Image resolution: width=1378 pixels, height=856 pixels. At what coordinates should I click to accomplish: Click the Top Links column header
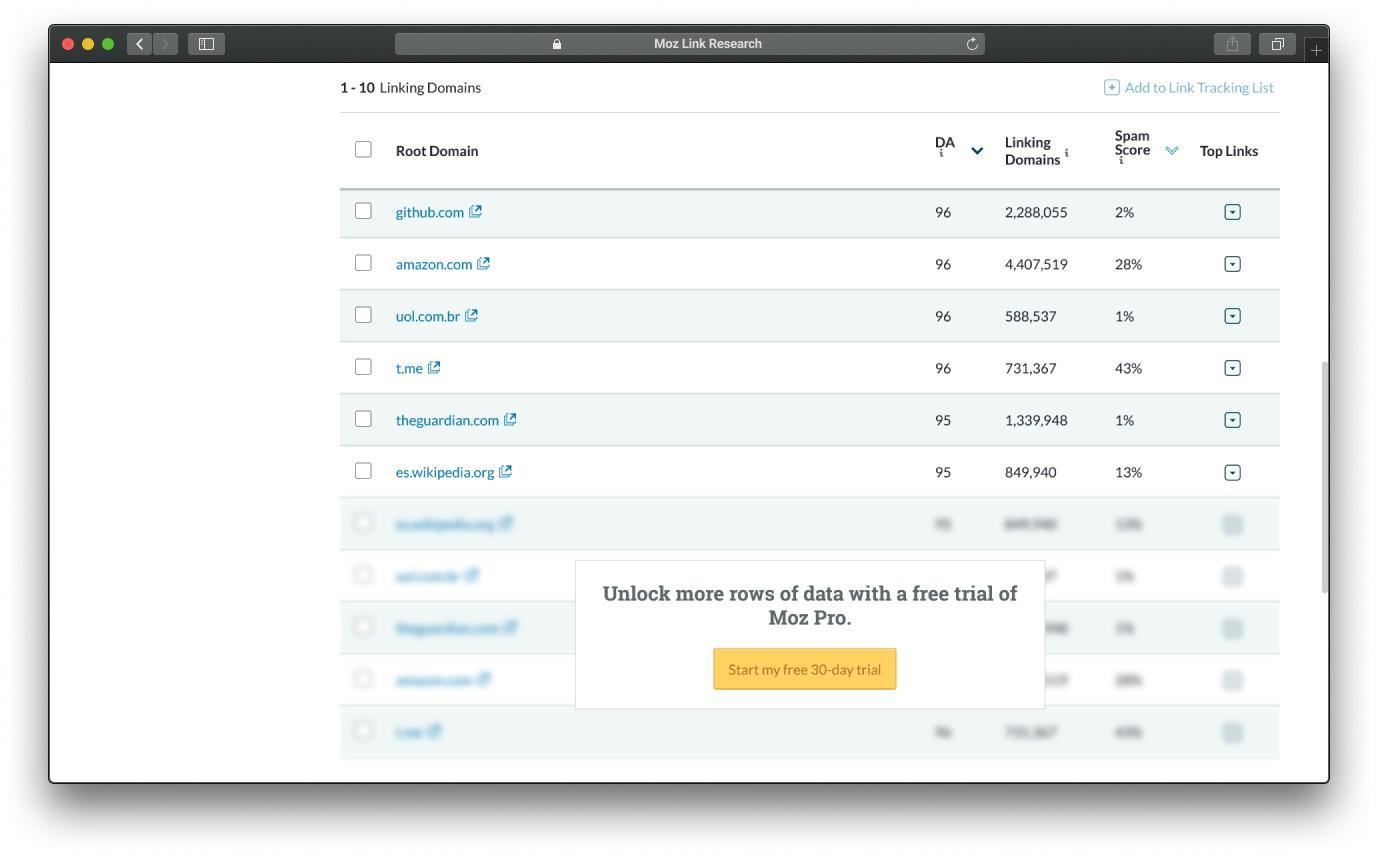(x=1229, y=151)
